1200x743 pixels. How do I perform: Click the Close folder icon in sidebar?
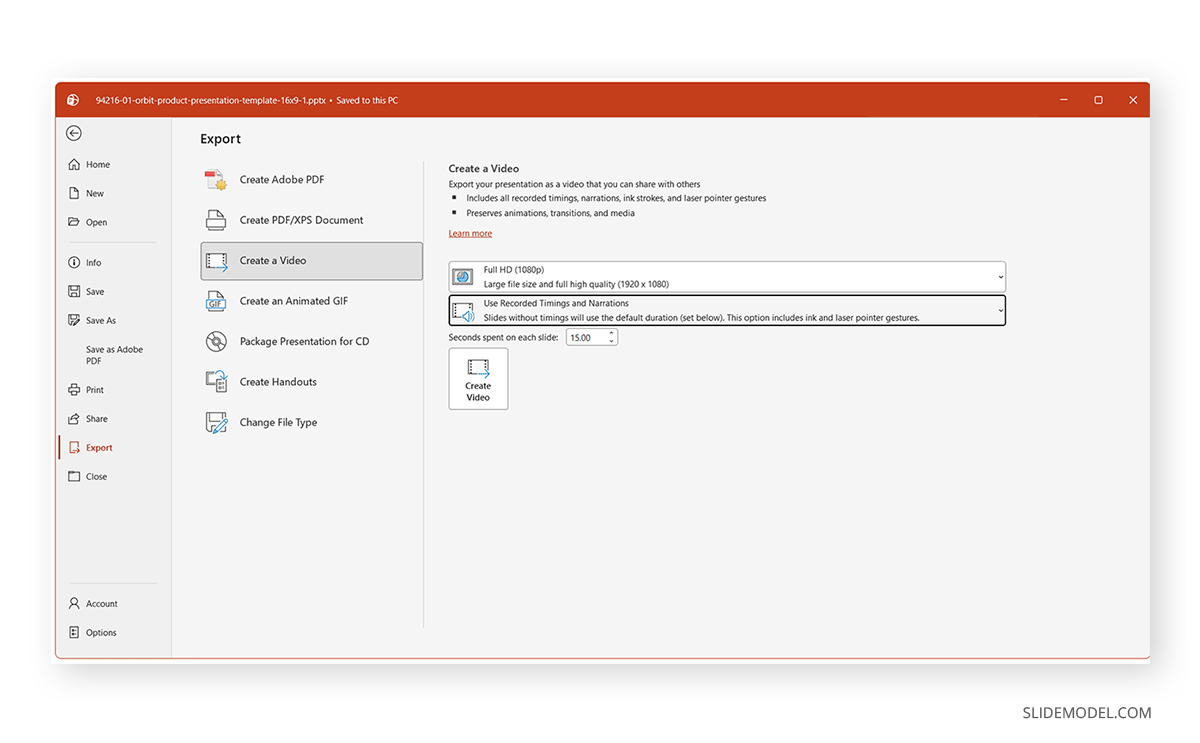(x=74, y=476)
